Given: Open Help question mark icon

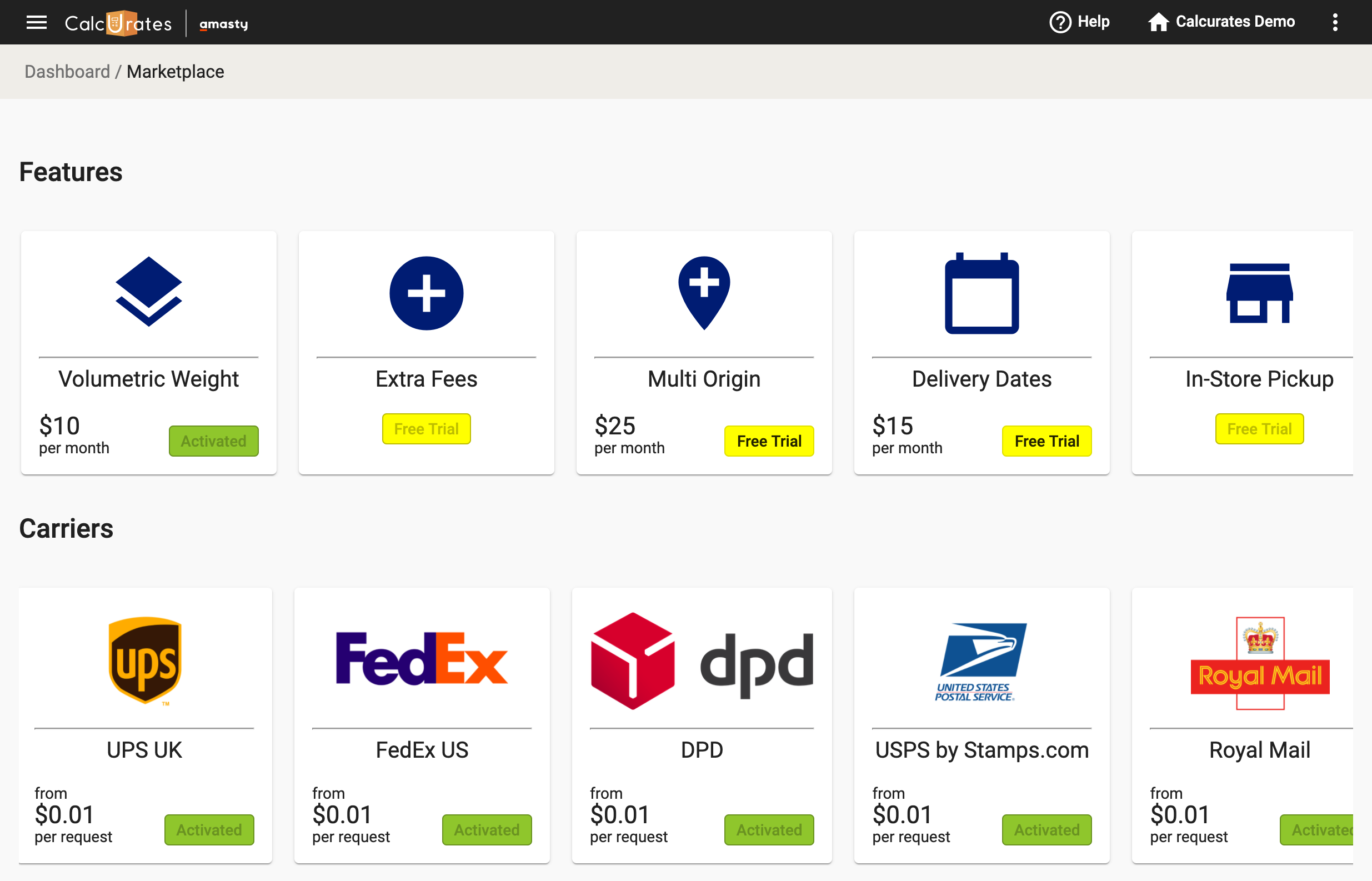Looking at the screenshot, I should [1060, 22].
